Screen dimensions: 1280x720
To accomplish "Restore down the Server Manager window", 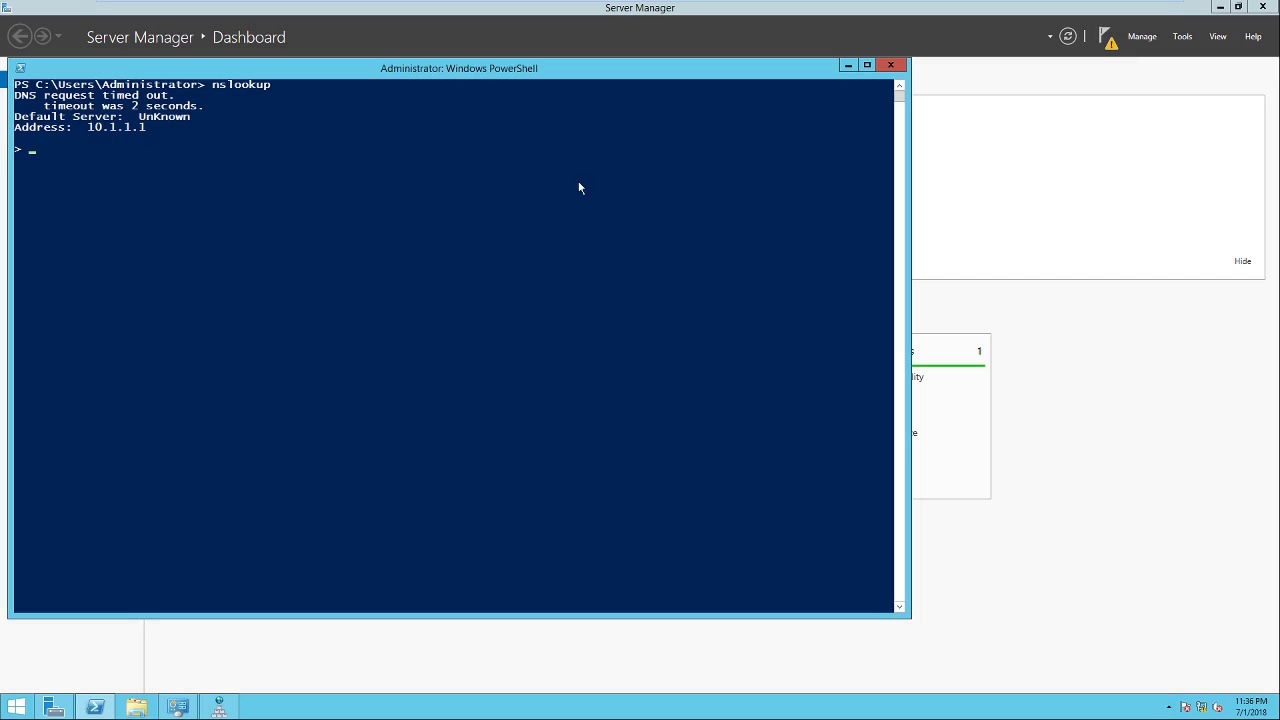I will 1239,7.
